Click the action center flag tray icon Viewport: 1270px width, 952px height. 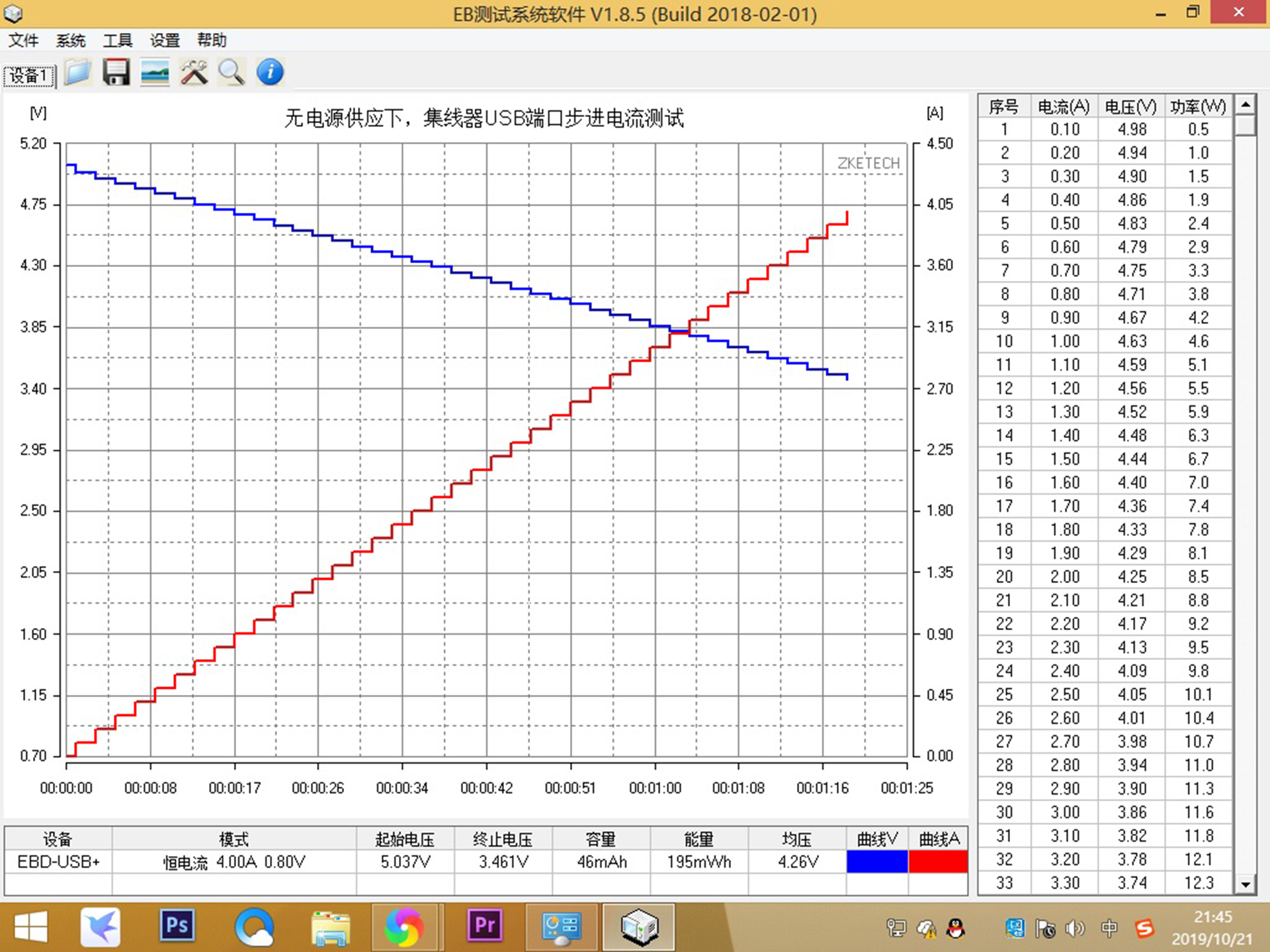pos(1045,929)
